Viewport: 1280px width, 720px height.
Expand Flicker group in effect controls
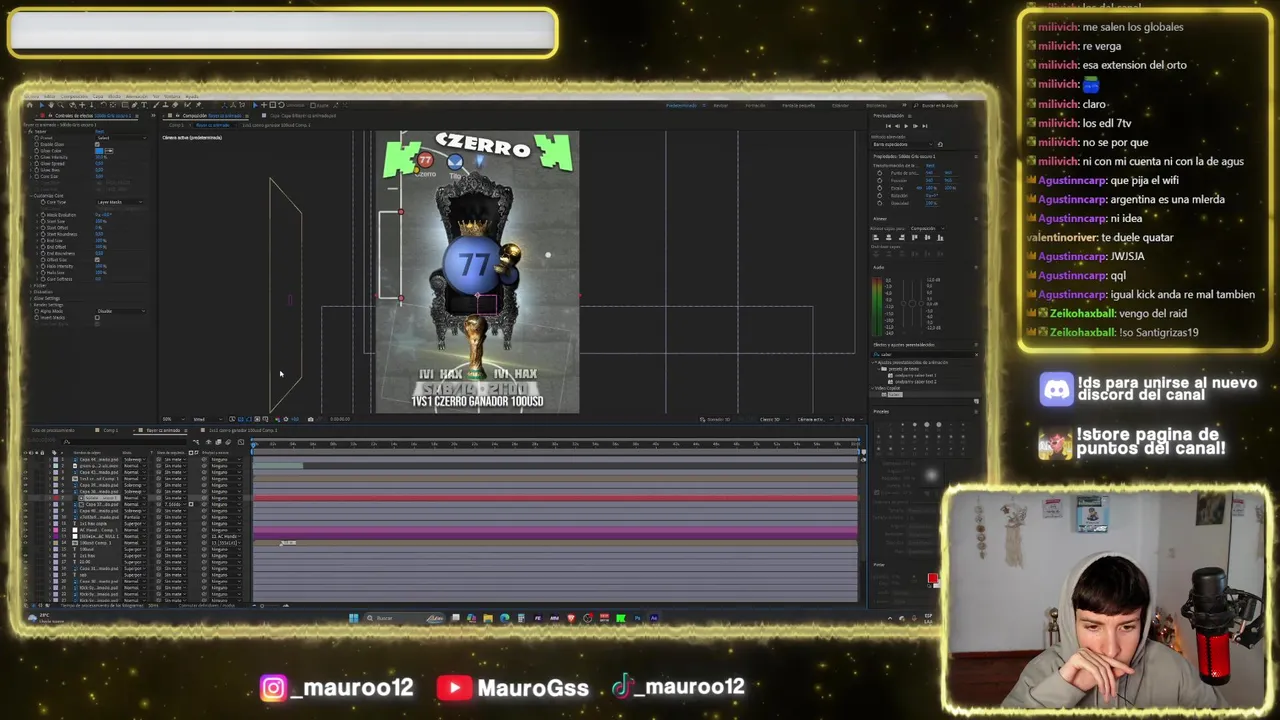31,286
